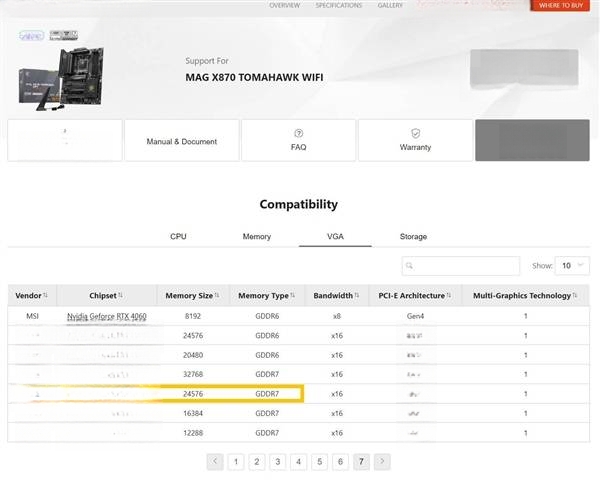Click the search magnifier icon
600x487 pixels.
pos(409,265)
